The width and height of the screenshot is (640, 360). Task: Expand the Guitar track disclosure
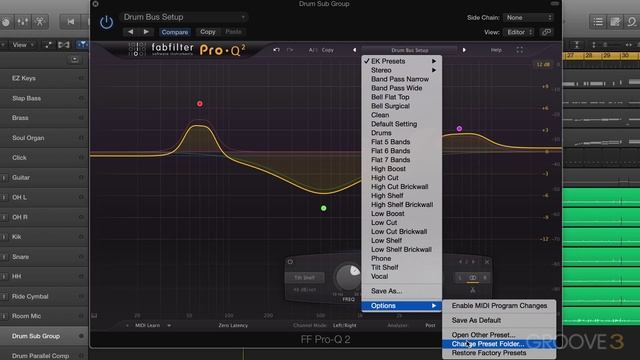4,178
